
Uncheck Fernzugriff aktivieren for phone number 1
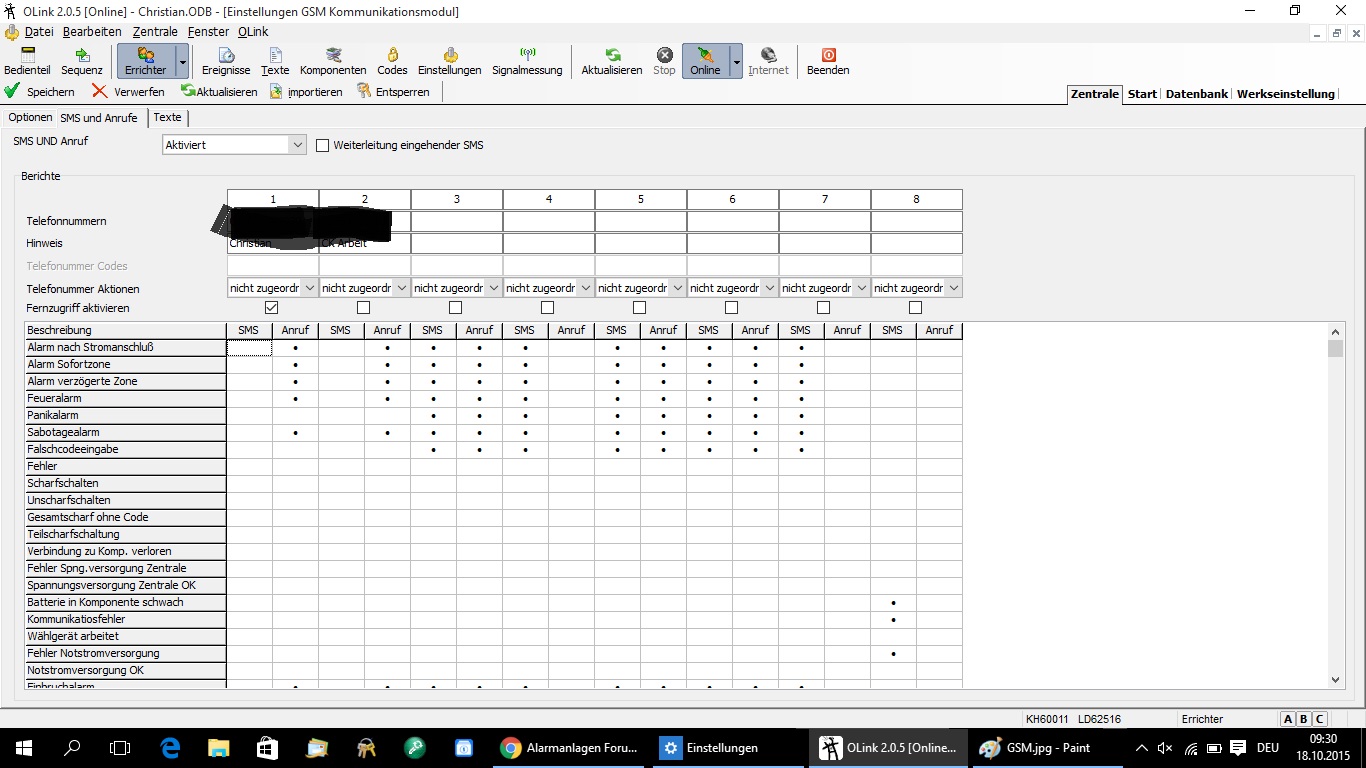tap(271, 308)
